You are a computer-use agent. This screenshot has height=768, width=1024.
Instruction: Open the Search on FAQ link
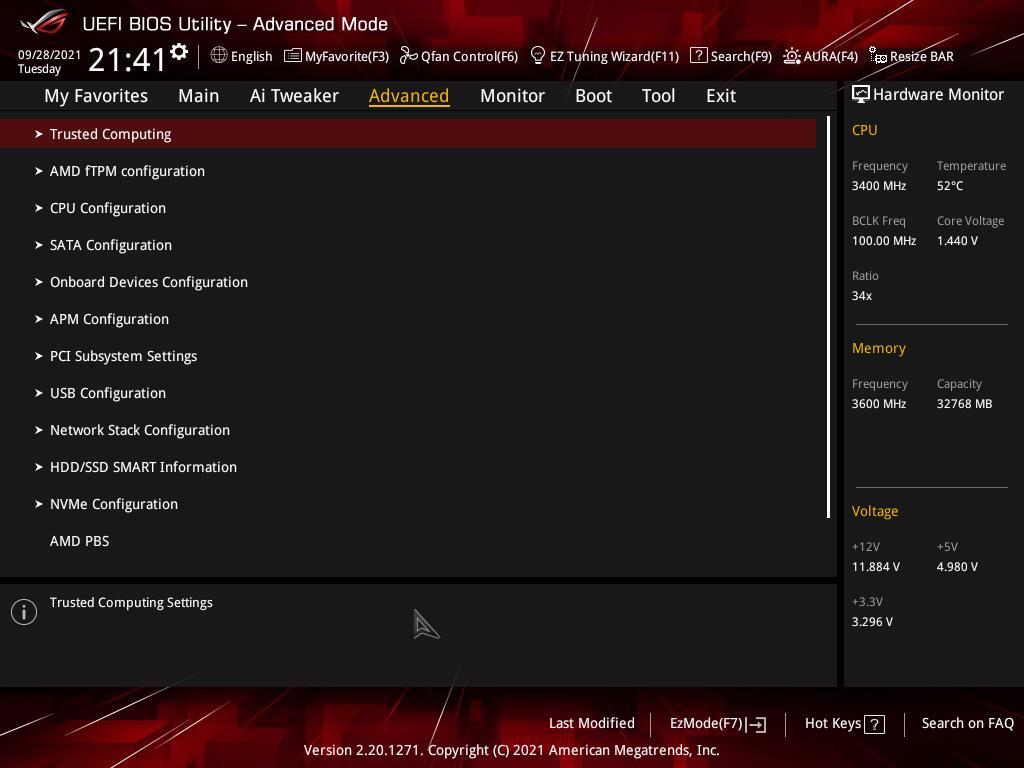(x=967, y=723)
